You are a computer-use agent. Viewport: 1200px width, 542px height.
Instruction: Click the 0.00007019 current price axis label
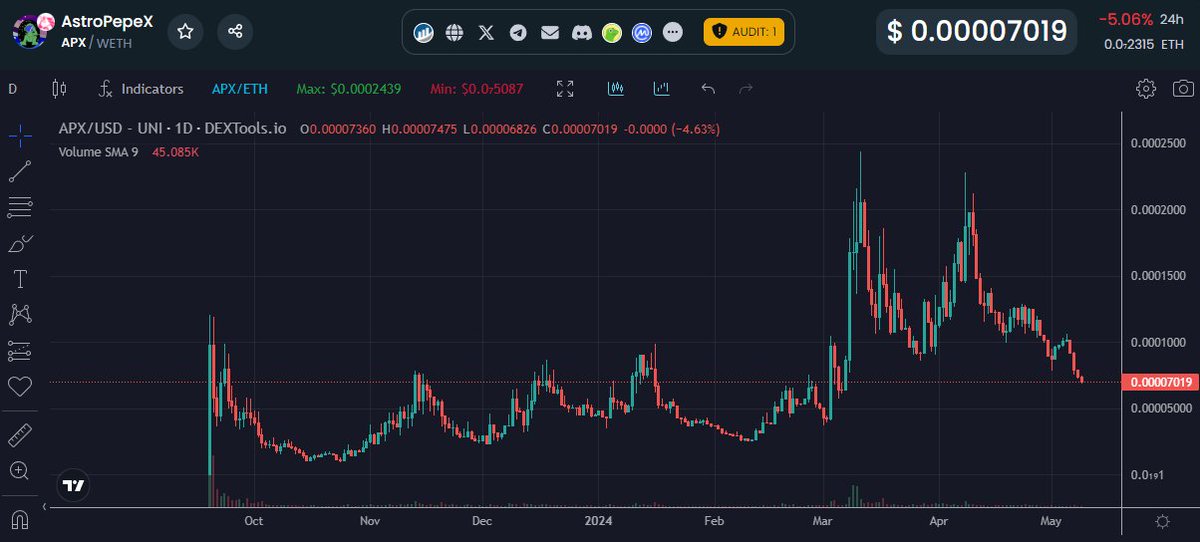click(1159, 382)
